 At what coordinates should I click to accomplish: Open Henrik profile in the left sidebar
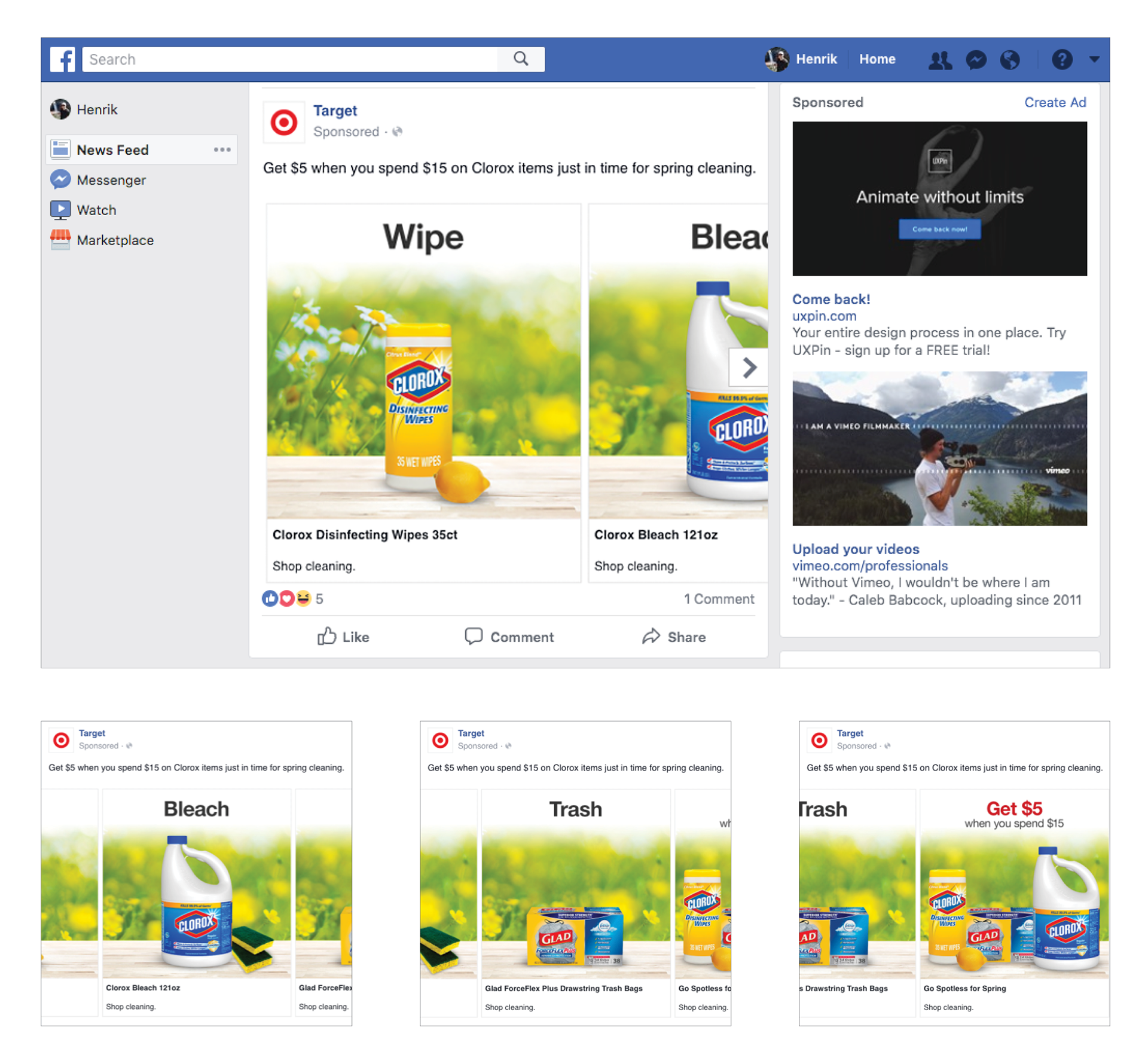pyautogui.click(x=84, y=109)
